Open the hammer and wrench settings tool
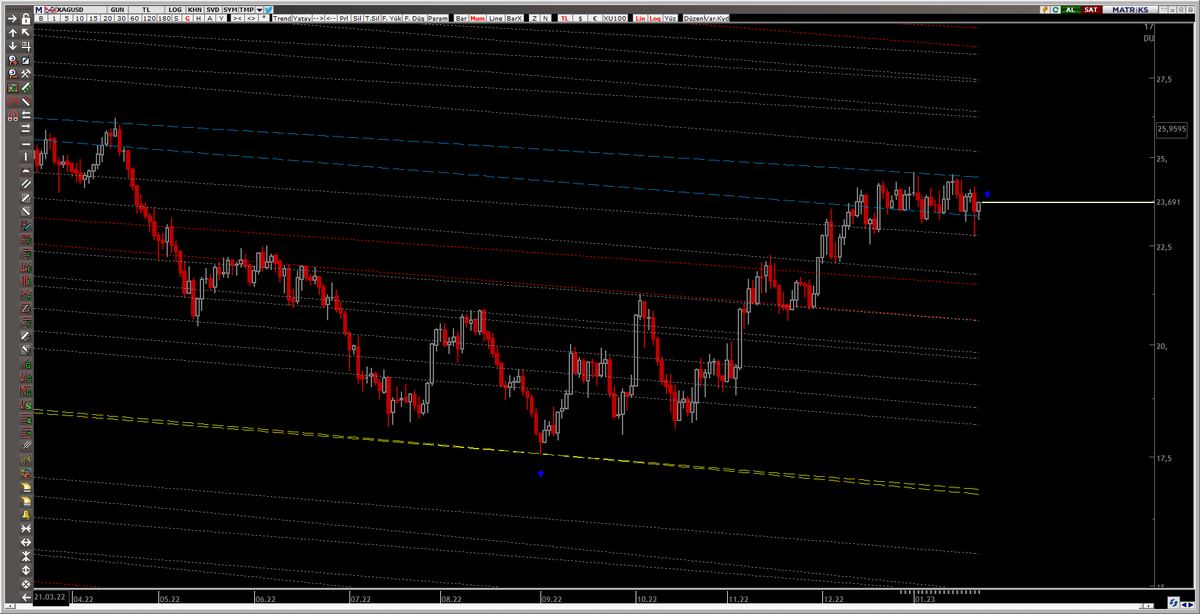The width and height of the screenshot is (1200, 614). [x=26, y=73]
